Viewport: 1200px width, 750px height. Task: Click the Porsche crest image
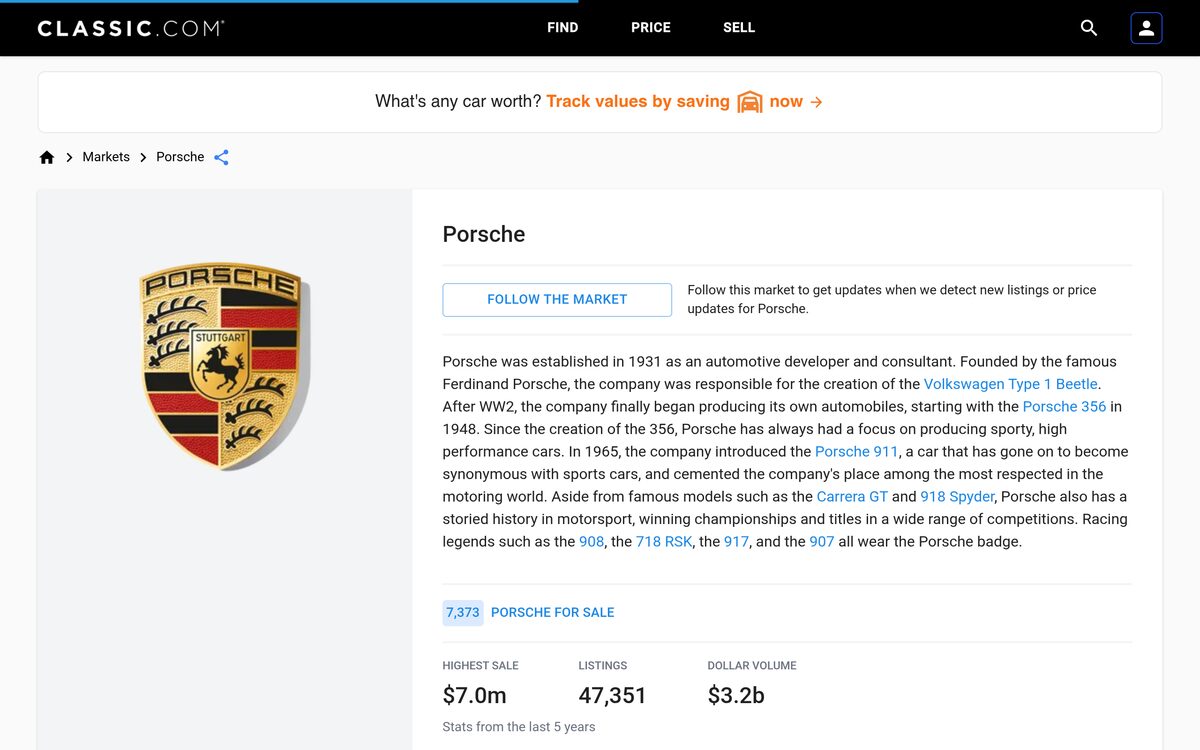click(225, 366)
